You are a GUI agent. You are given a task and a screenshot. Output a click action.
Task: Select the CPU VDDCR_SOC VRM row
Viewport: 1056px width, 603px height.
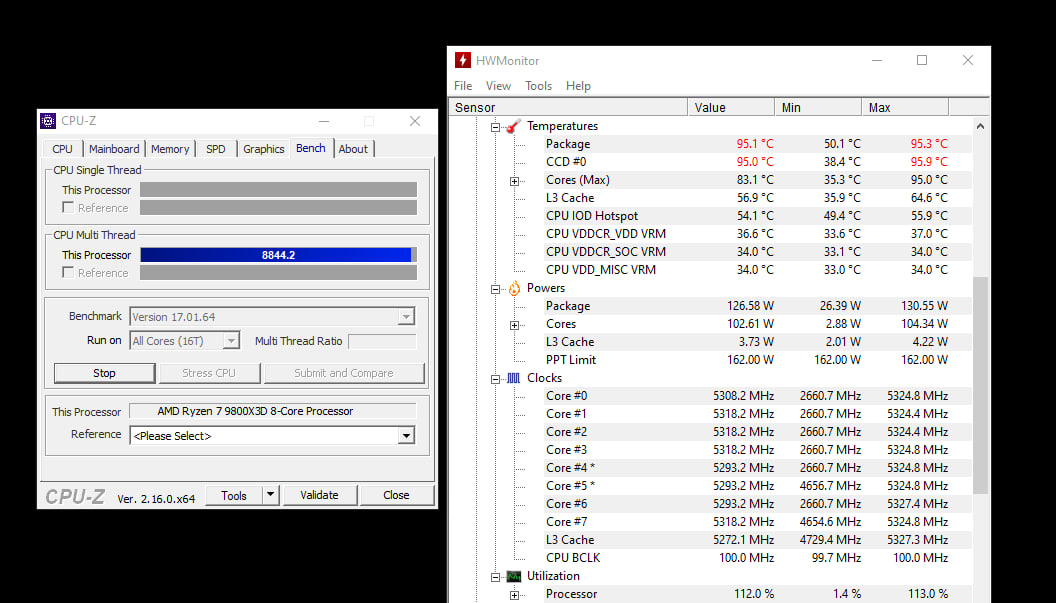pyautogui.click(x=757, y=252)
